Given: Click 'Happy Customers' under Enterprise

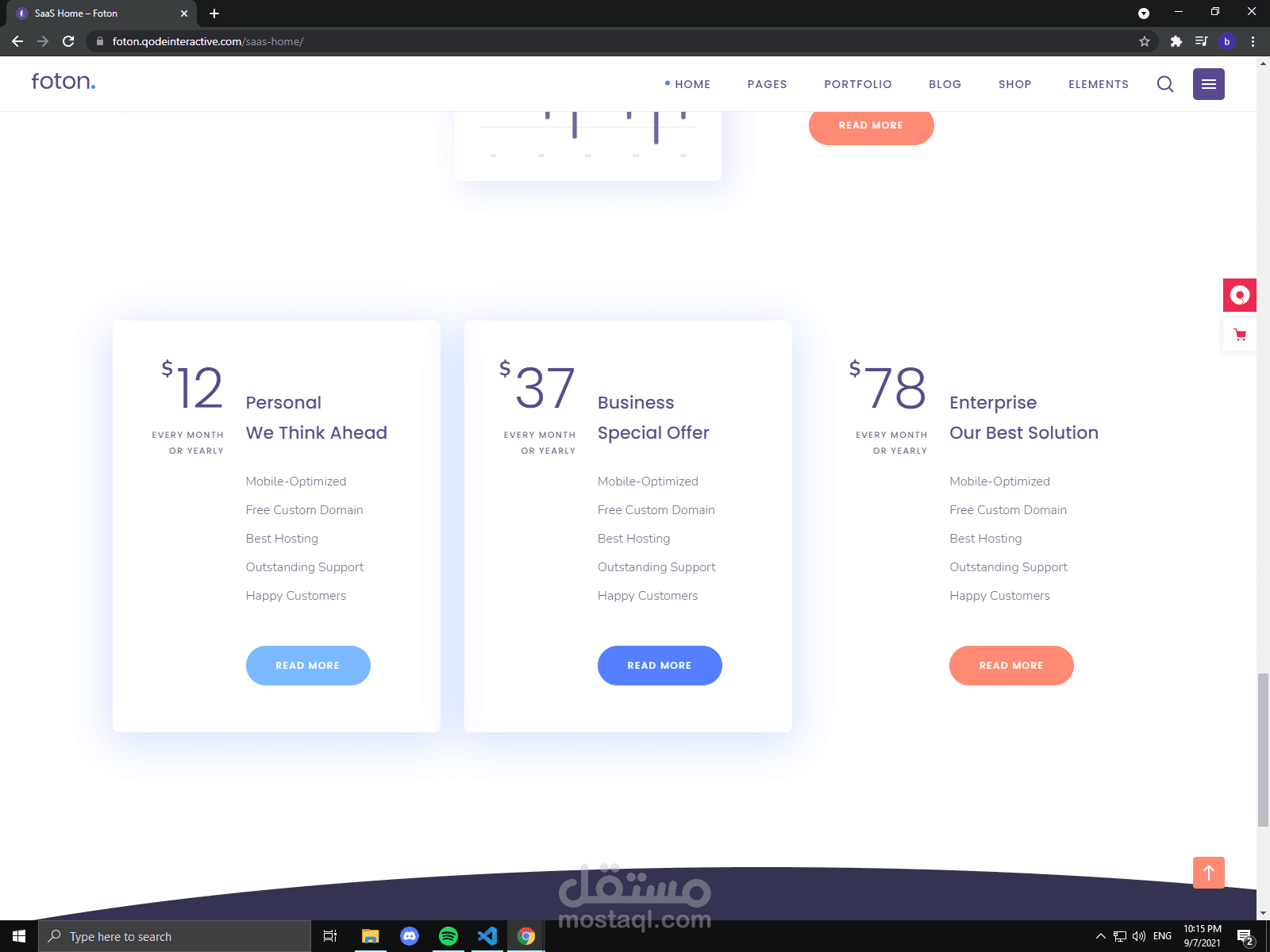Looking at the screenshot, I should pos(999,596).
